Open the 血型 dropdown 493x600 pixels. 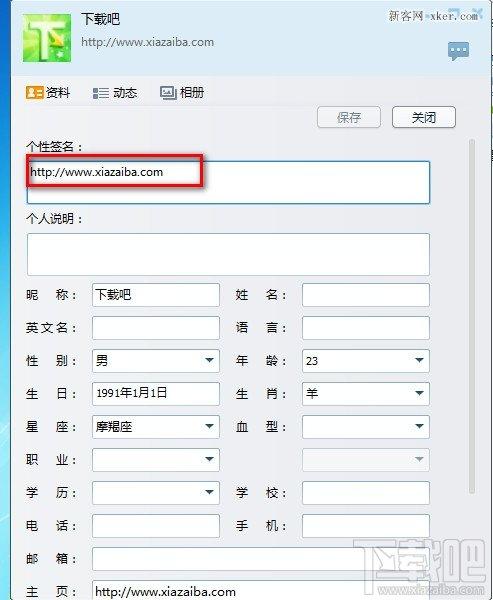click(x=366, y=427)
